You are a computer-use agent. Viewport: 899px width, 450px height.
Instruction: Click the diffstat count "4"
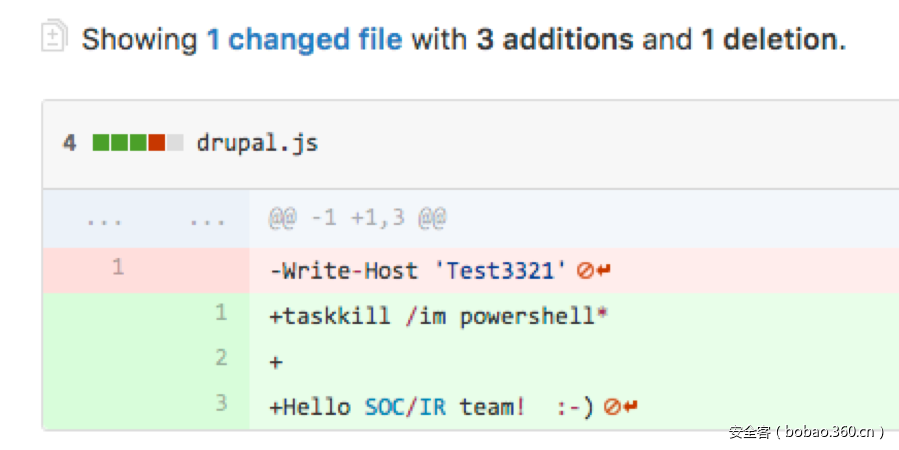pyautogui.click(x=69, y=143)
